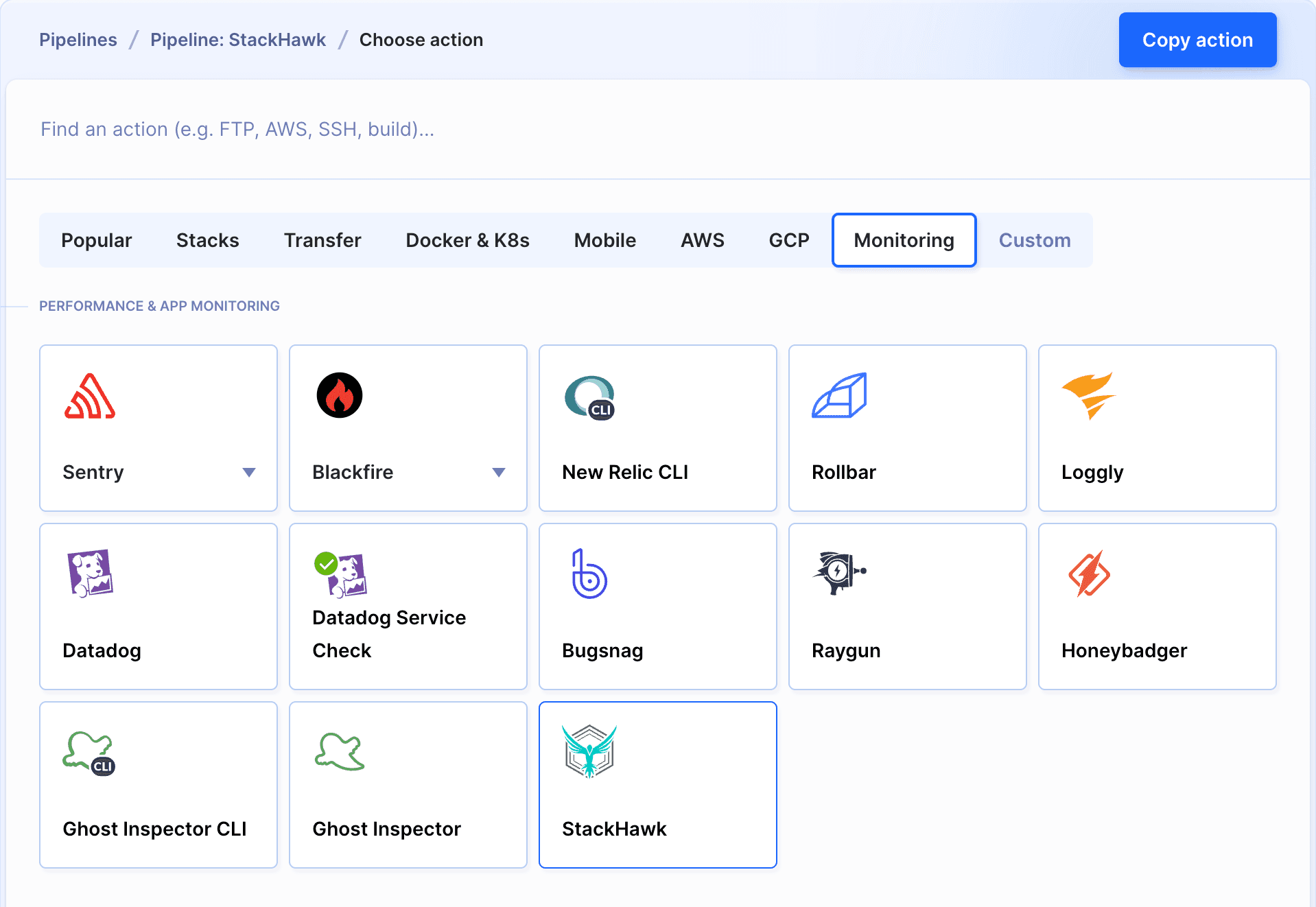Click the Ghost Inspector ghost icon
The width and height of the screenshot is (1316, 907).
click(x=340, y=752)
